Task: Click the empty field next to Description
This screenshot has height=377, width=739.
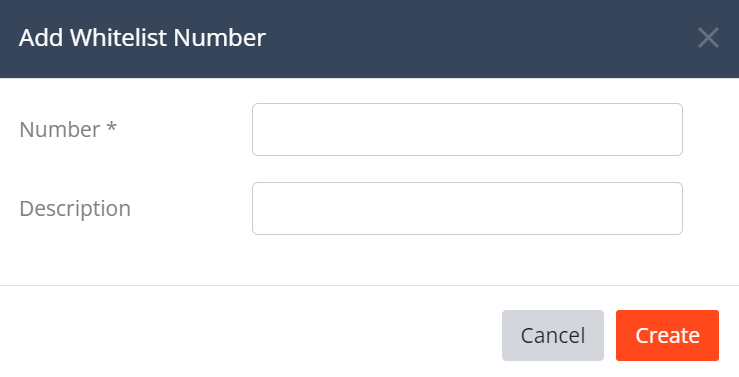Action: pyautogui.click(x=467, y=208)
